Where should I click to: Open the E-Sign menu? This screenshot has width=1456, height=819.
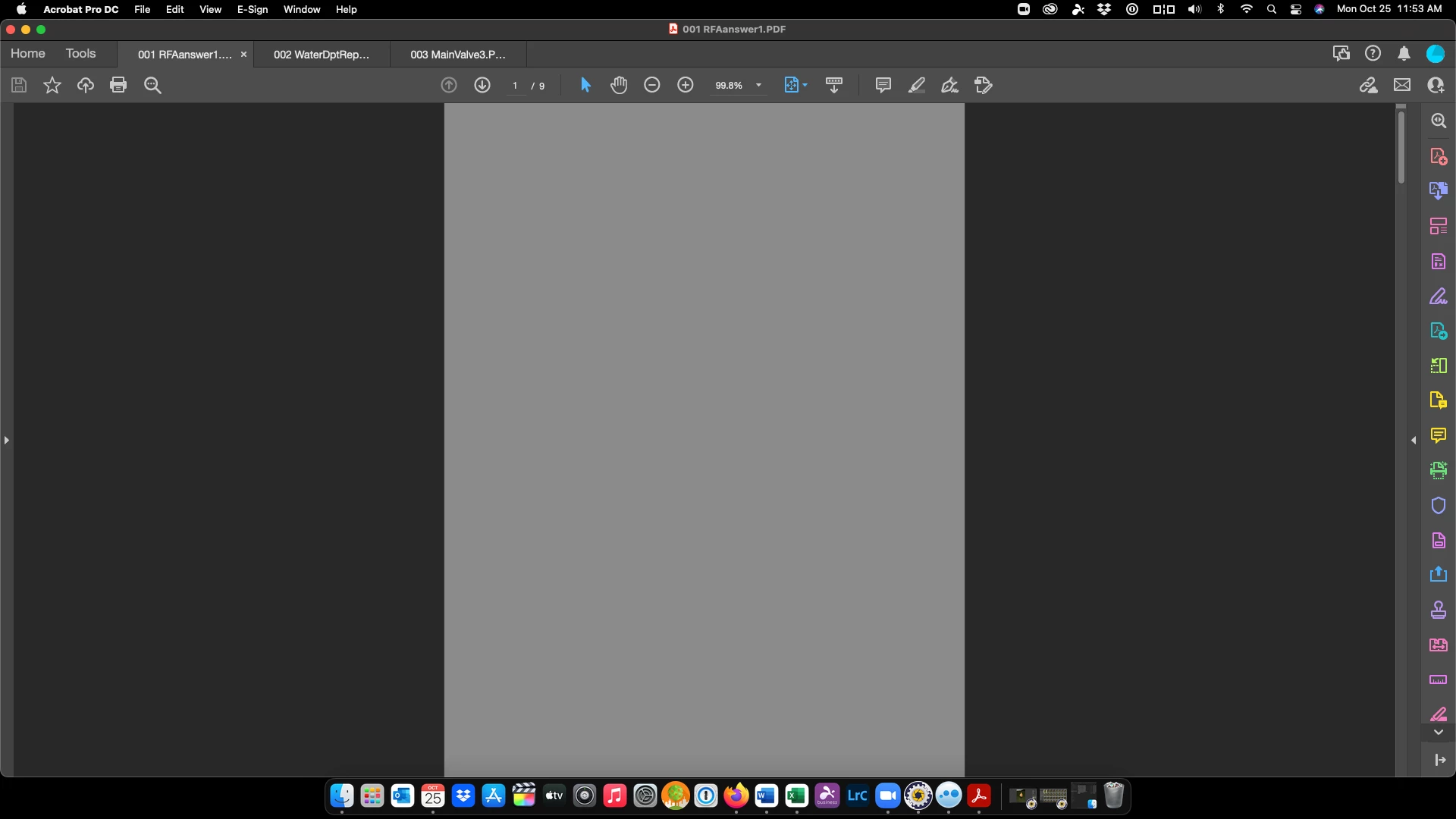253,9
